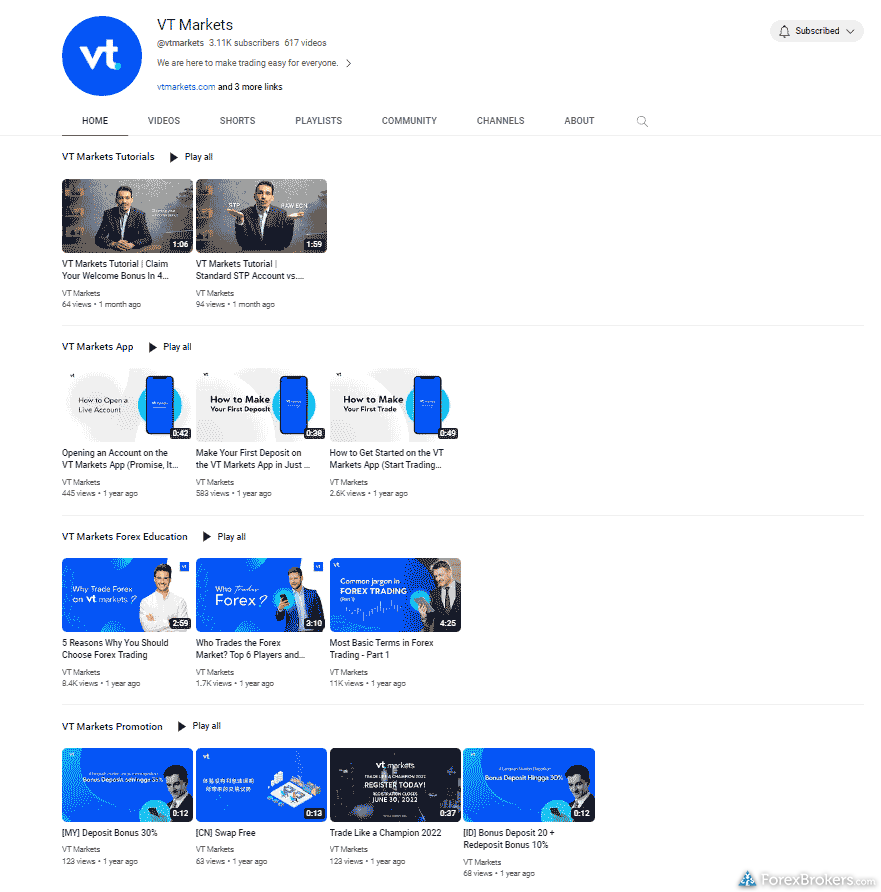This screenshot has height=892, width=881.
Task: Click '2.6K views • 1 year ago' metadata
Action: 369,494
